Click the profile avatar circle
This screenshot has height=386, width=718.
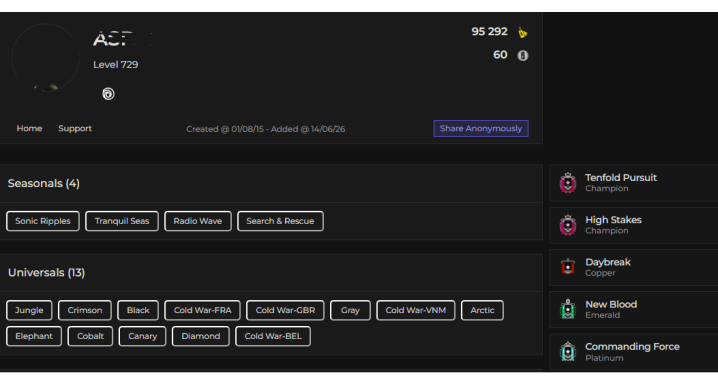(x=45, y=58)
